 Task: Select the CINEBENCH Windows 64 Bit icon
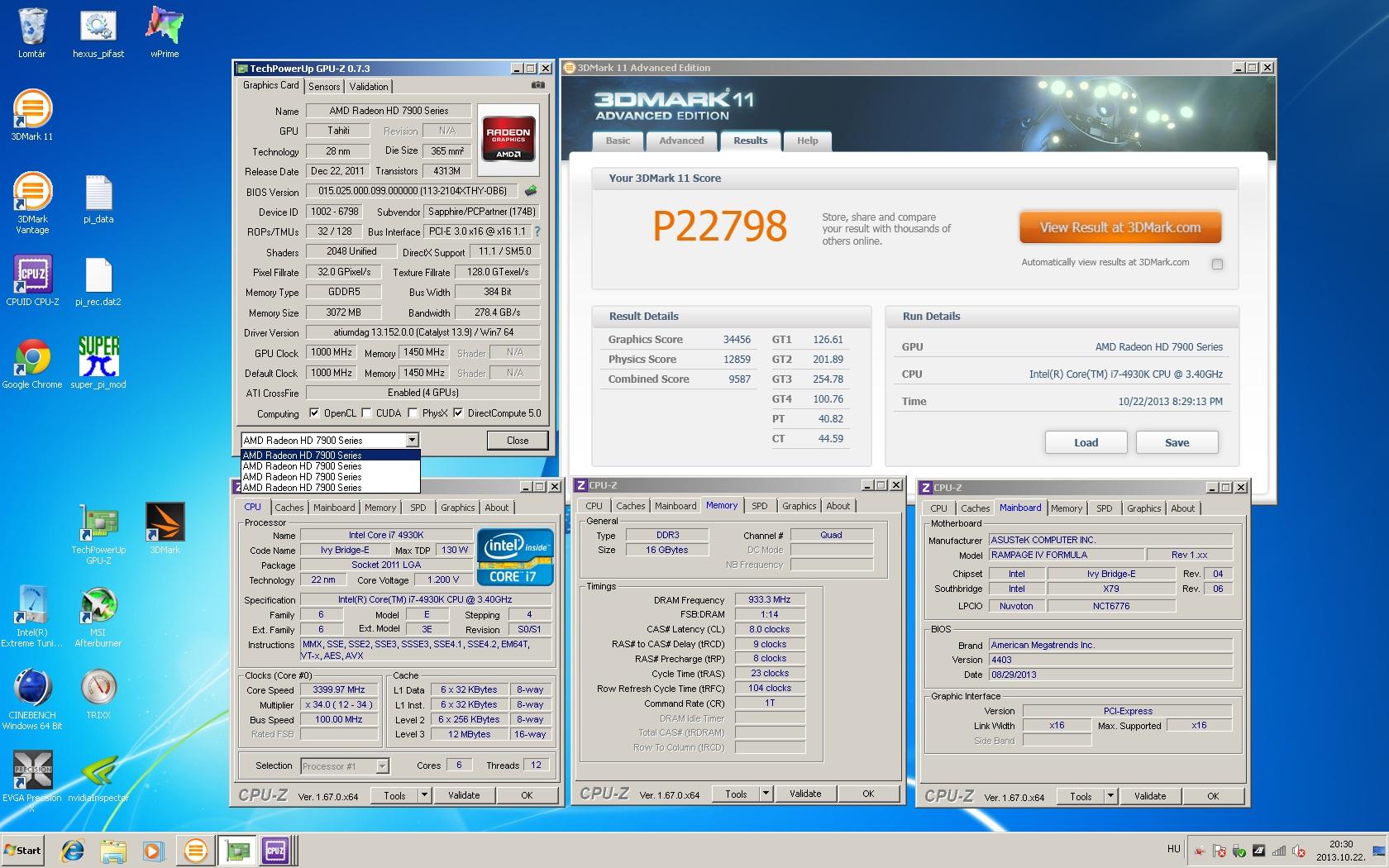pos(32,699)
